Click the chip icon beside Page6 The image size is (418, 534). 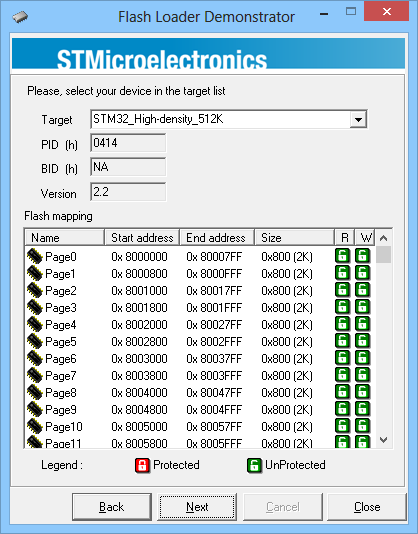(x=34, y=358)
